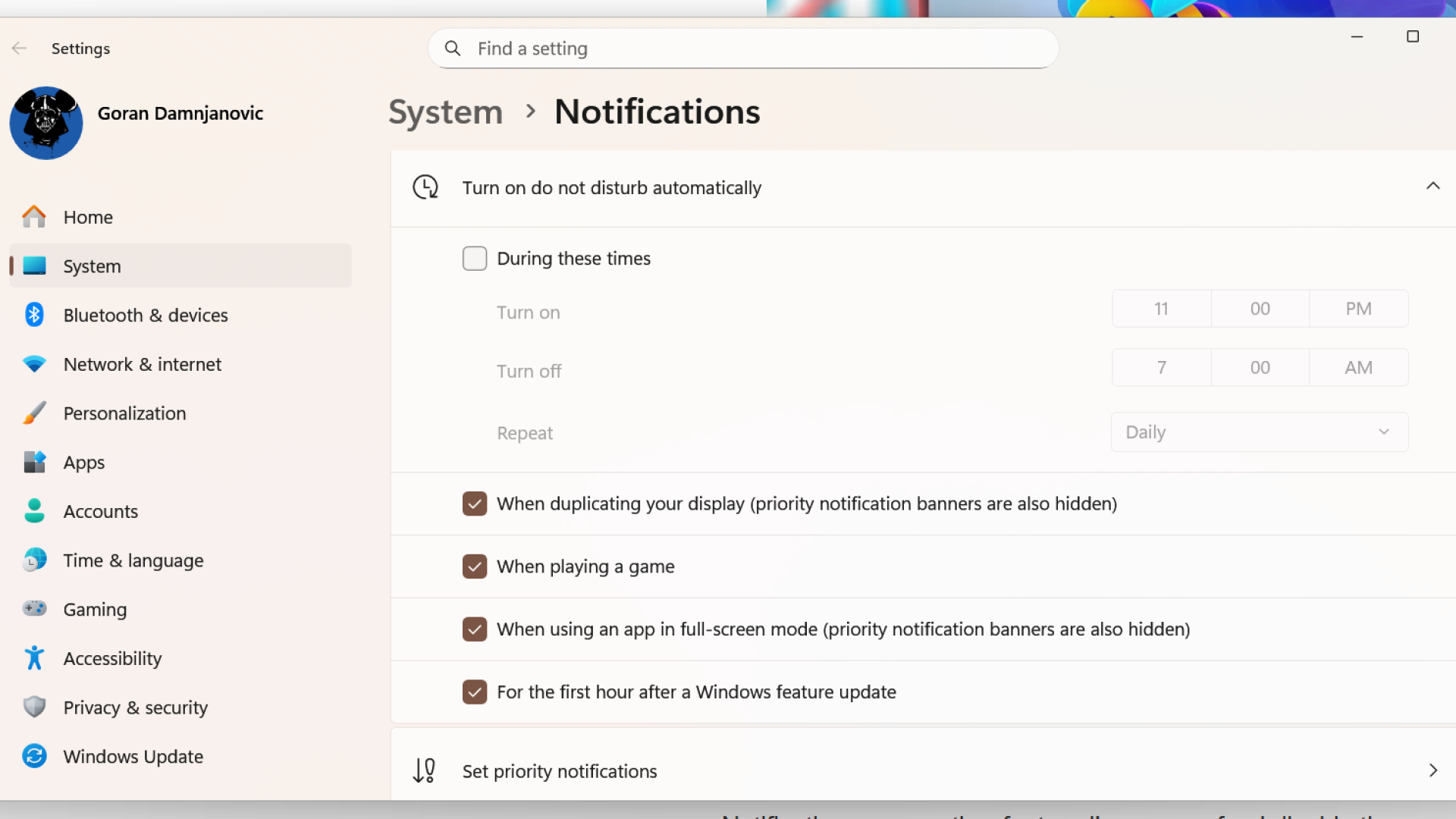Select the Turn on minutes 00 field

click(x=1260, y=309)
